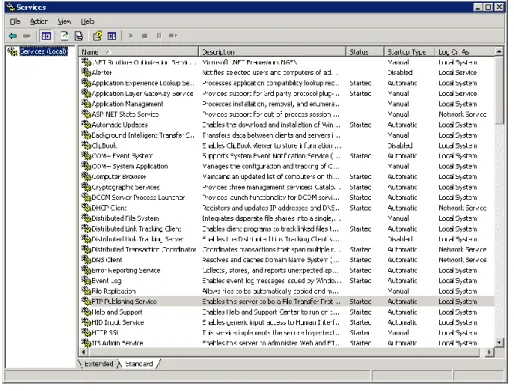The width and height of the screenshot is (514, 391).
Task: Sort by the Log On As column header
Action: pyautogui.click(x=465, y=52)
